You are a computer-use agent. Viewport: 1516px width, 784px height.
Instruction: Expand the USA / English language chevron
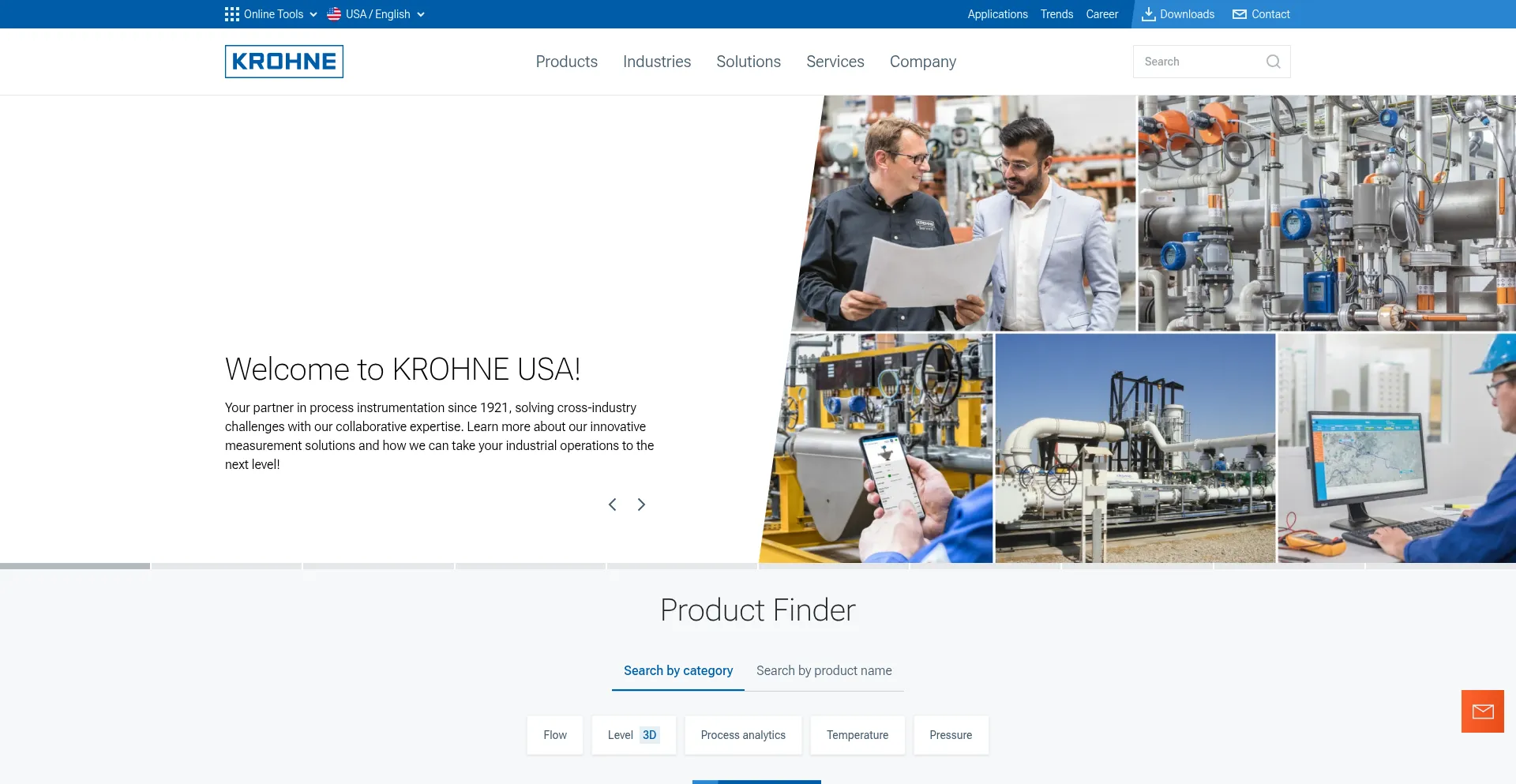click(x=421, y=14)
